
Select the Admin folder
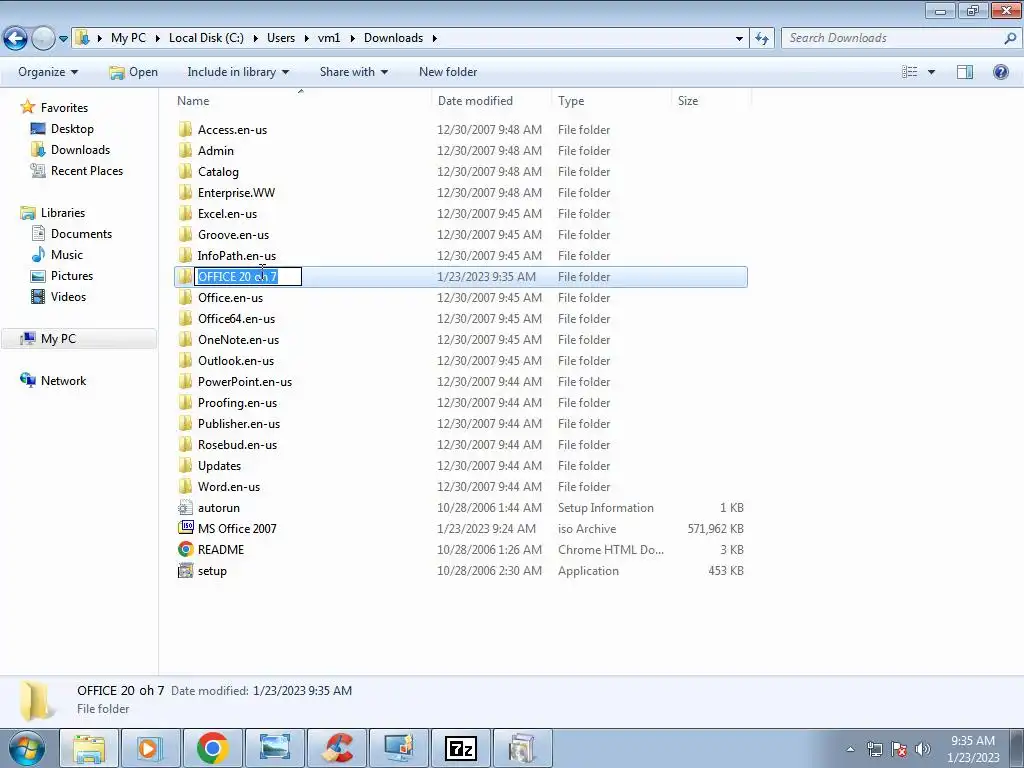coord(216,151)
